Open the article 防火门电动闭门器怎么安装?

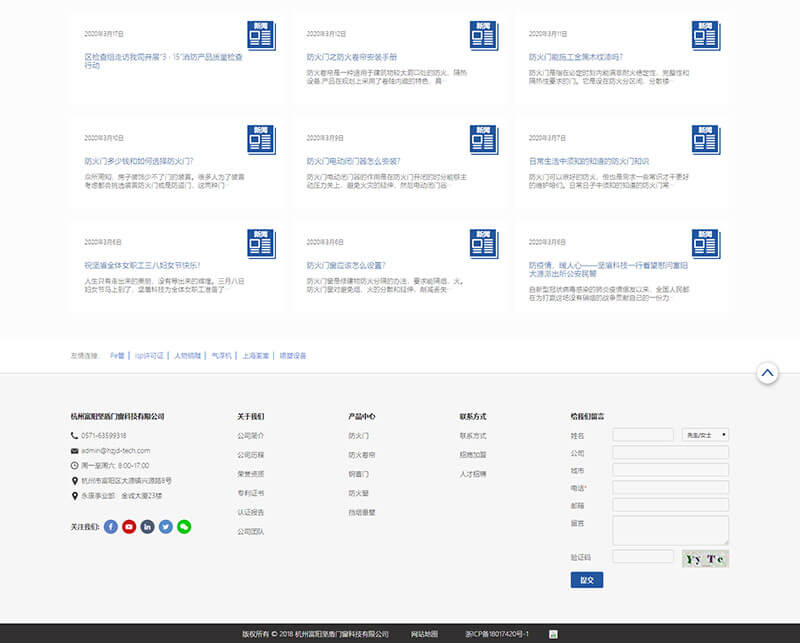click(353, 161)
